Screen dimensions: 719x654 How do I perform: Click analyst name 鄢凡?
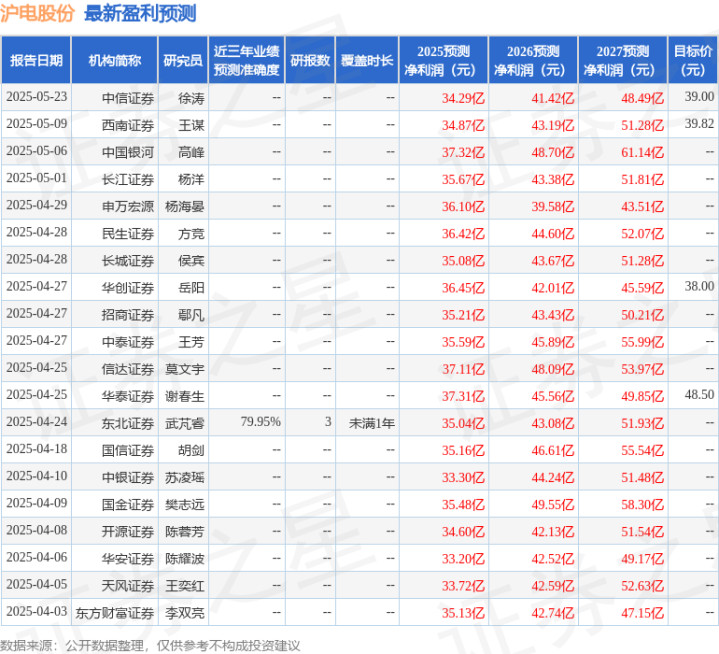click(191, 315)
